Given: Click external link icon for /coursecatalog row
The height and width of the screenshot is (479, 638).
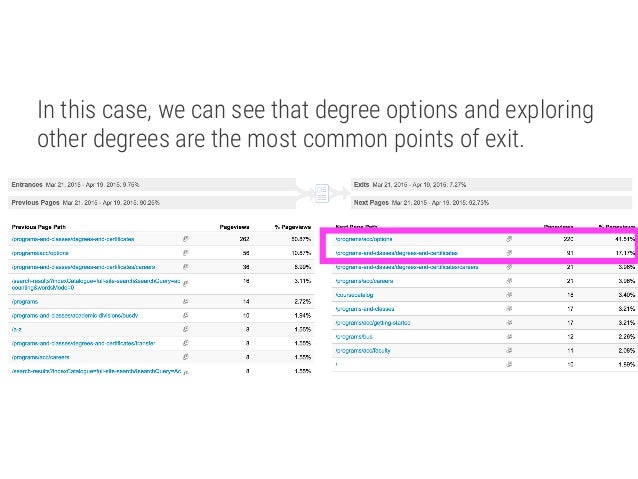Looking at the screenshot, I should pyautogui.click(x=509, y=295).
